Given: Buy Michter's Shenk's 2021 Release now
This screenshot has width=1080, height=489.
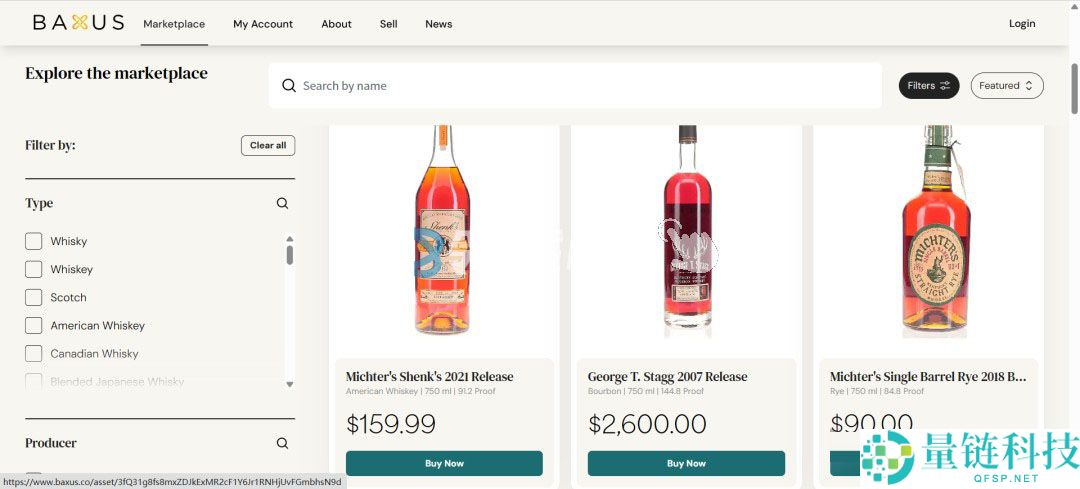Looking at the screenshot, I should [x=444, y=463].
